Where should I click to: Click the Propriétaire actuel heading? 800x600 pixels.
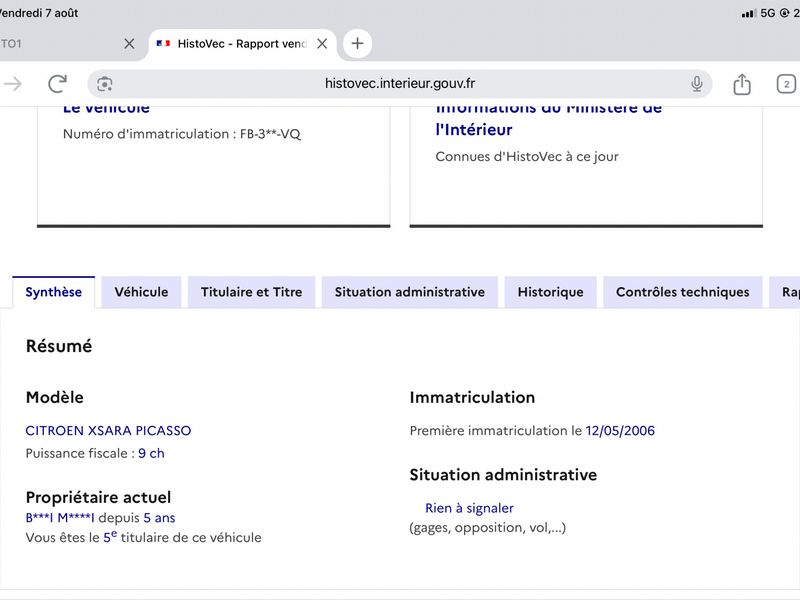tap(98, 497)
